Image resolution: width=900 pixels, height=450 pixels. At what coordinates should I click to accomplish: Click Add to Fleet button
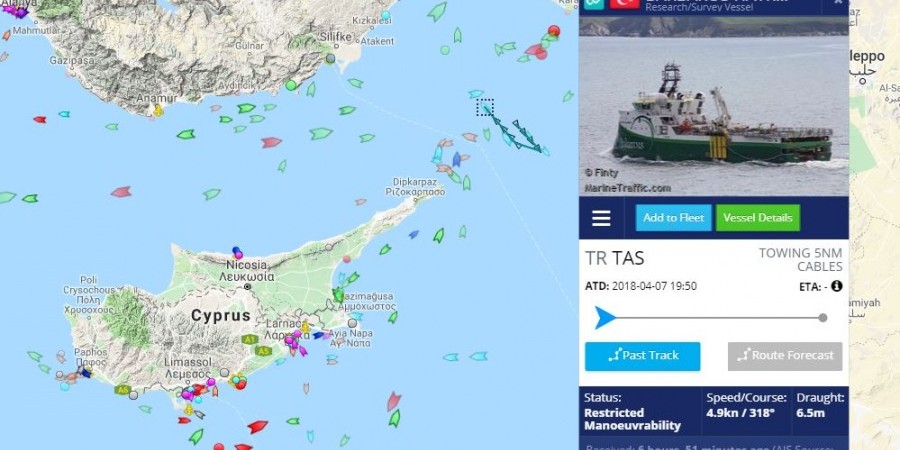(x=673, y=218)
